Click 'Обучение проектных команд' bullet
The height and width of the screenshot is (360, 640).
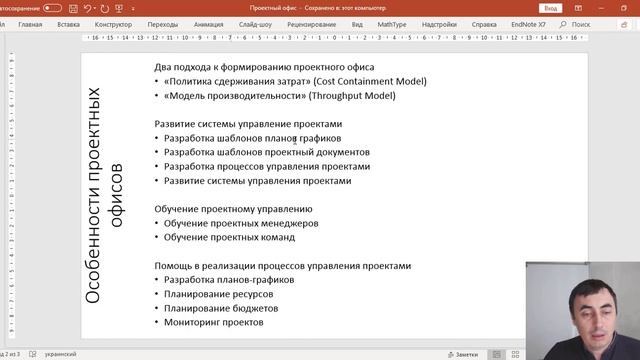[x=229, y=237]
